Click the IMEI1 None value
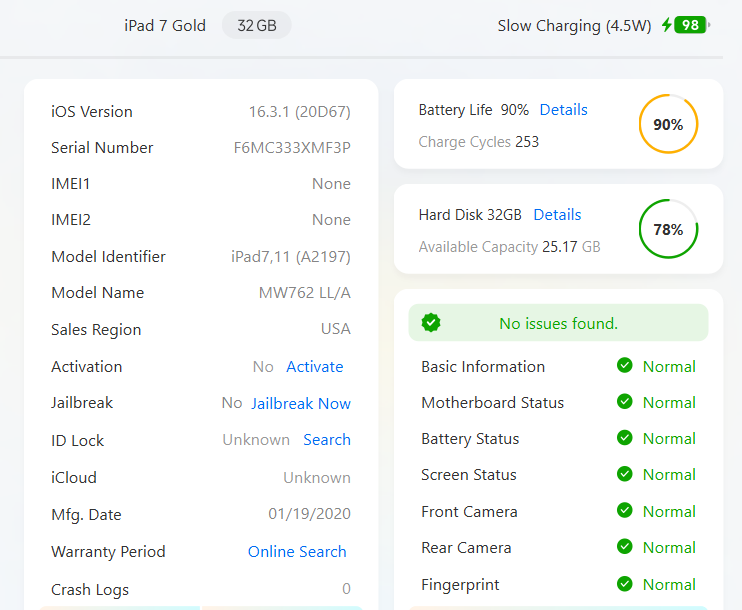 click(x=331, y=184)
